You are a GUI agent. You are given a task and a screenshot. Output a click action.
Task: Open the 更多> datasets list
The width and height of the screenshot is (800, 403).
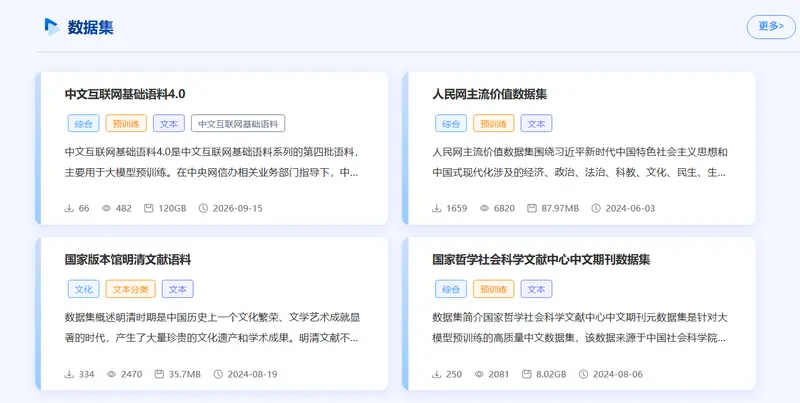(x=771, y=27)
